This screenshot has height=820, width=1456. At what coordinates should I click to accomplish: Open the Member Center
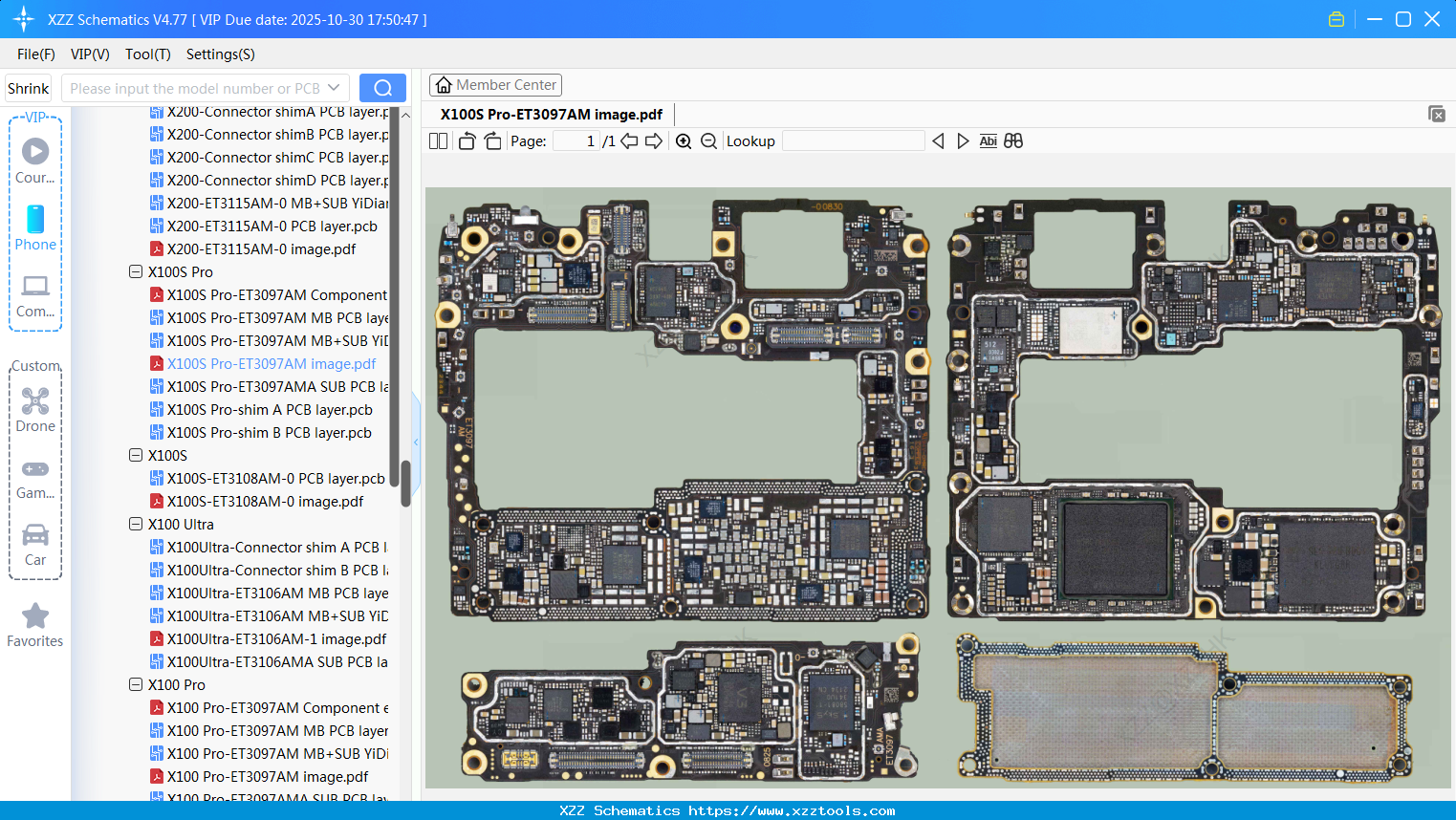coord(495,84)
